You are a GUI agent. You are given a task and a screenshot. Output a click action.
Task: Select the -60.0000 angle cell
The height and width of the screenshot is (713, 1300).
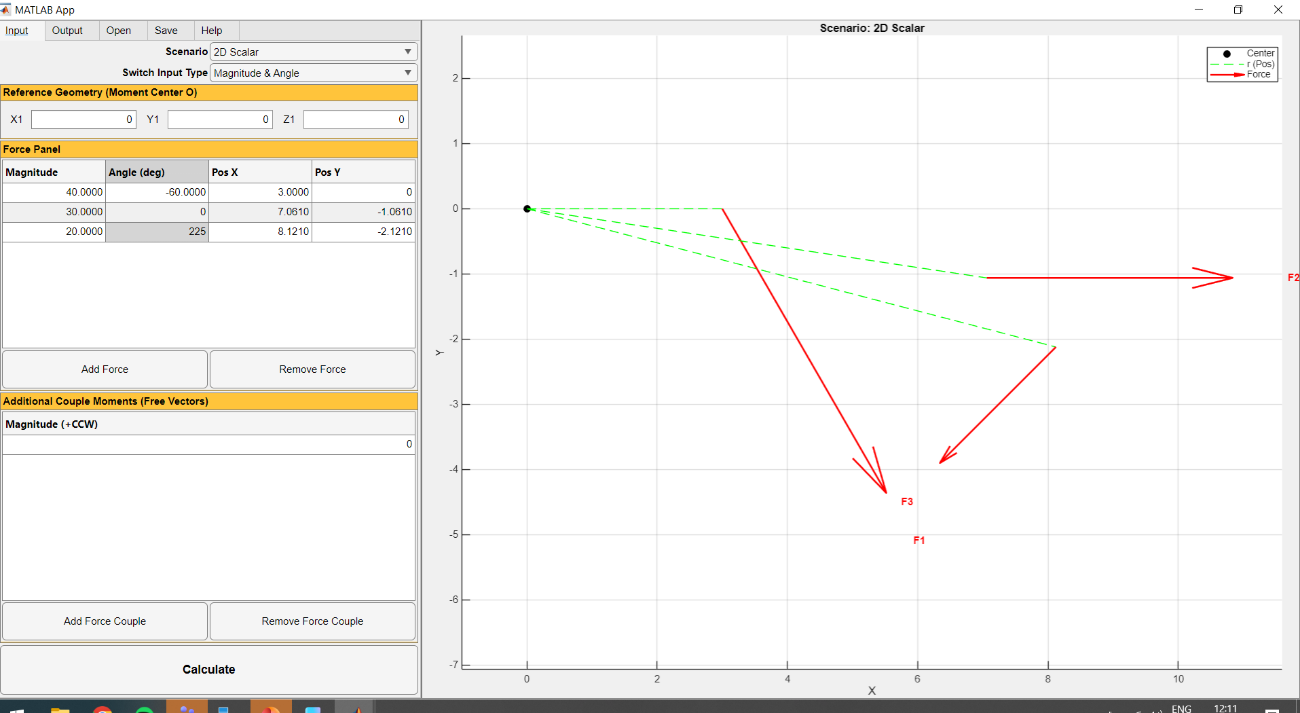click(x=156, y=192)
